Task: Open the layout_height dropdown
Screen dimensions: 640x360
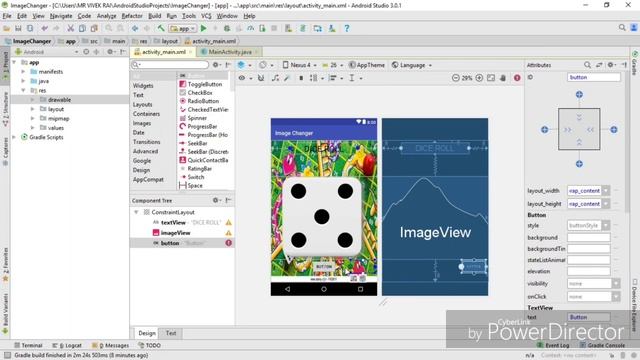Action: (x=606, y=204)
